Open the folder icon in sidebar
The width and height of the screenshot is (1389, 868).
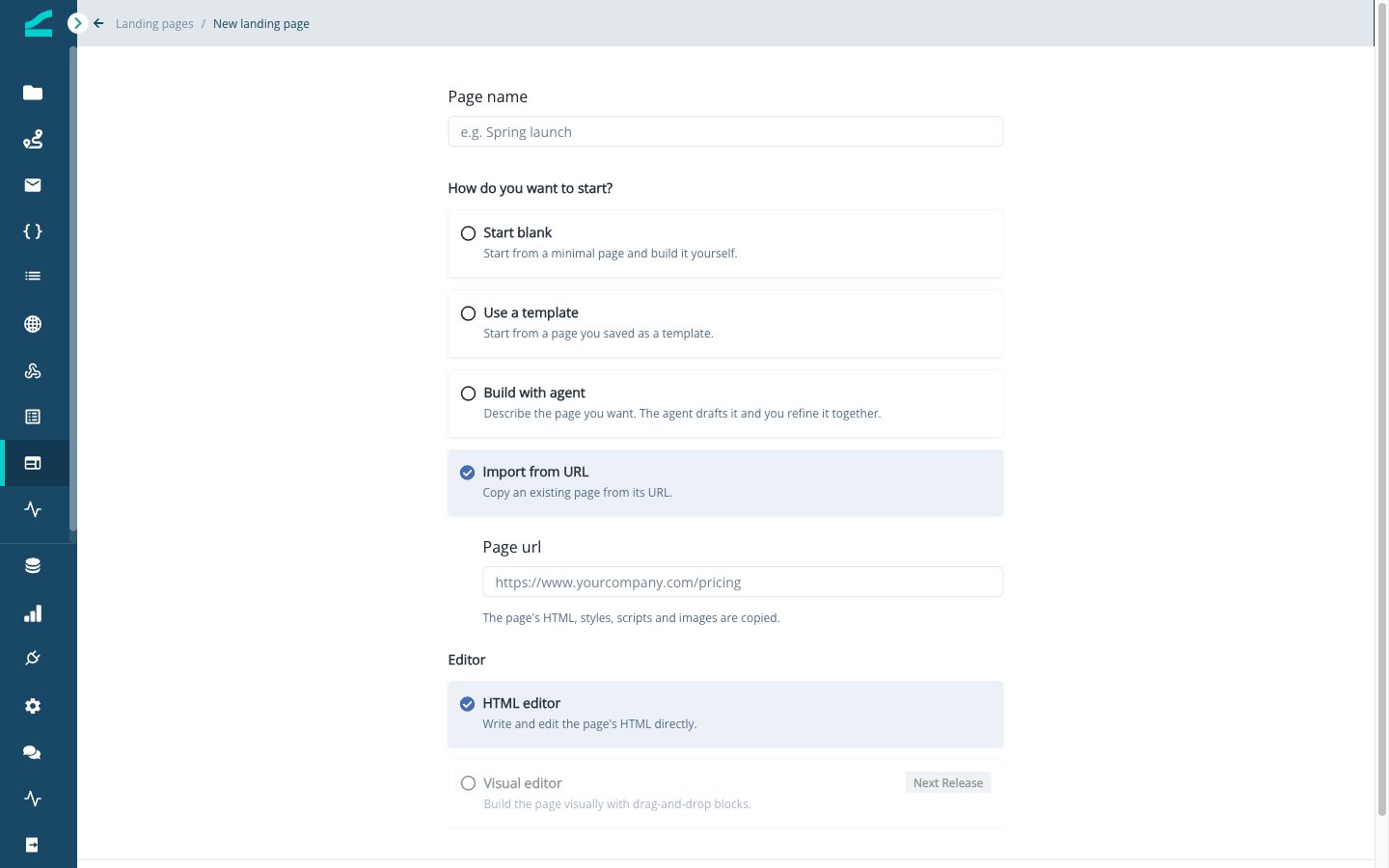(x=33, y=93)
